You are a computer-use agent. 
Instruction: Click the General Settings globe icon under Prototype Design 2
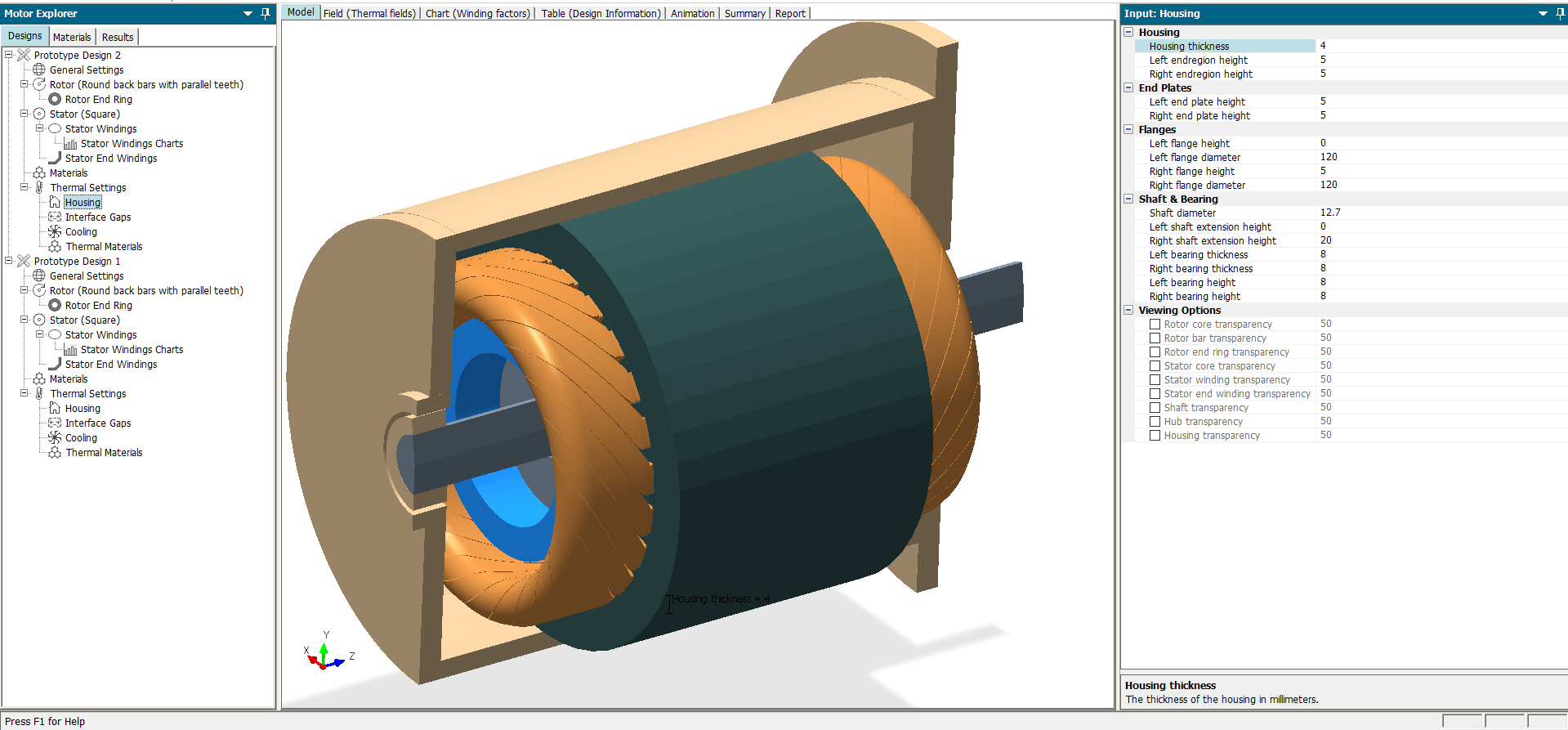tap(39, 69)
